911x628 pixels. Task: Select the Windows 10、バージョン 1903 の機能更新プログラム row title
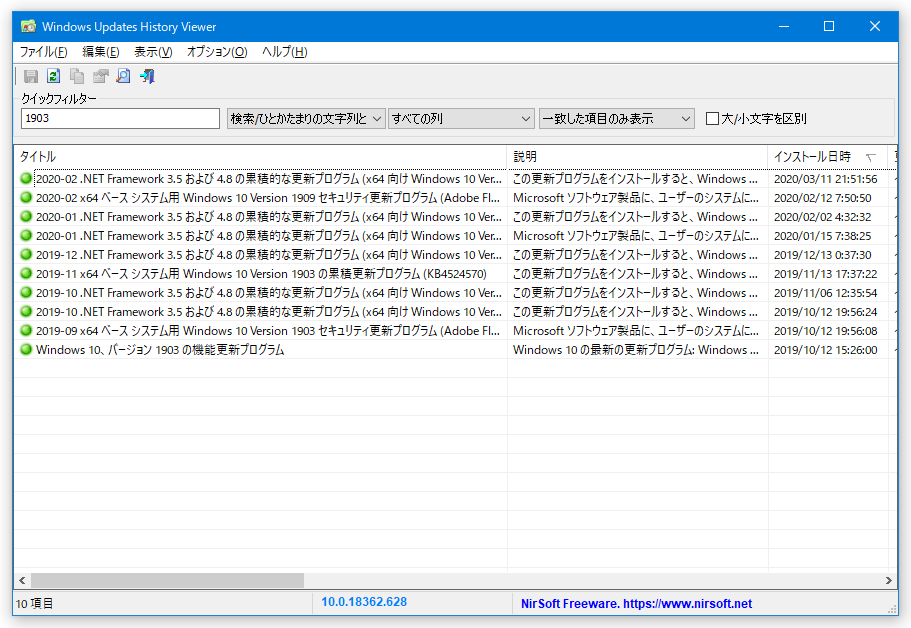160,350
